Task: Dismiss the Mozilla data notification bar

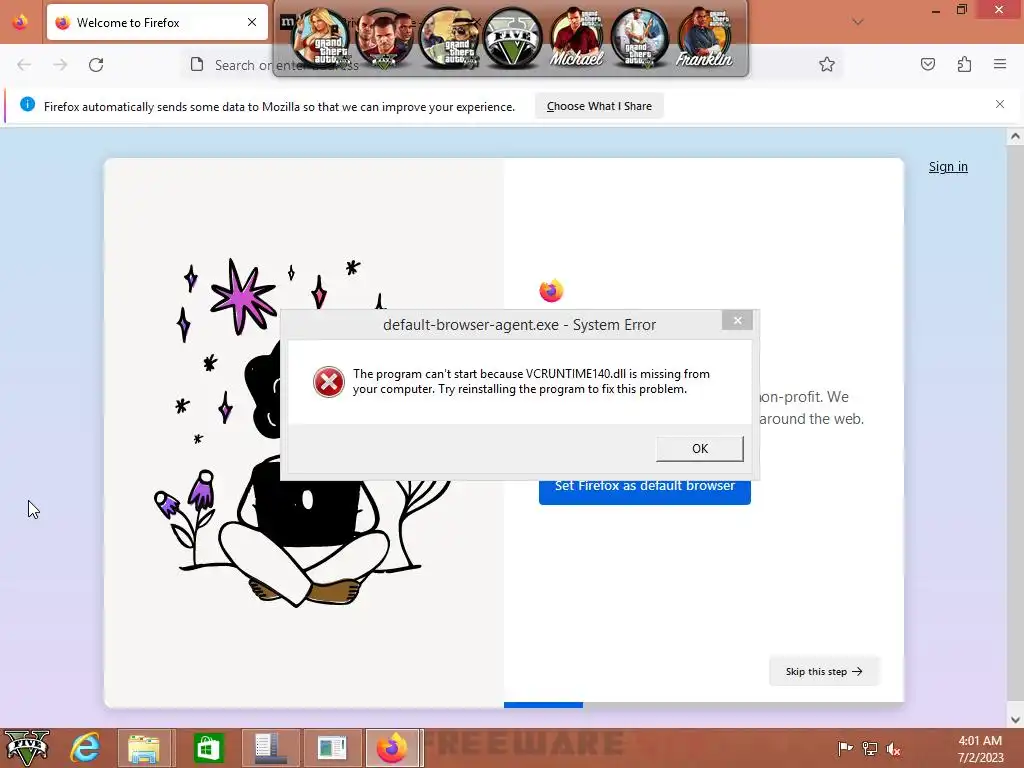Action: [999, 104]
